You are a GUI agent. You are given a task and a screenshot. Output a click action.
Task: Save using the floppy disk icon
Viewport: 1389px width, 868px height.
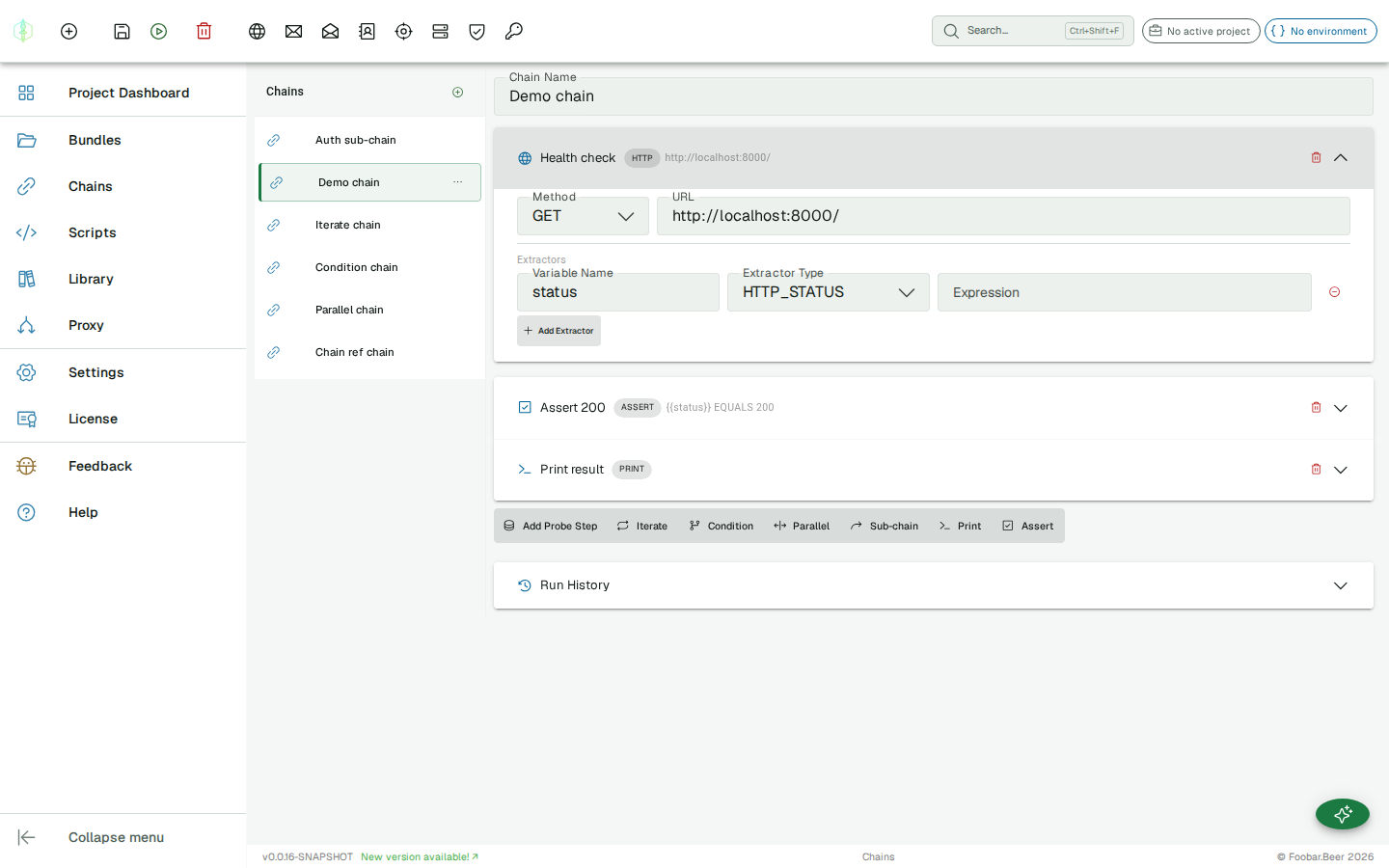(x=122, y=31)
